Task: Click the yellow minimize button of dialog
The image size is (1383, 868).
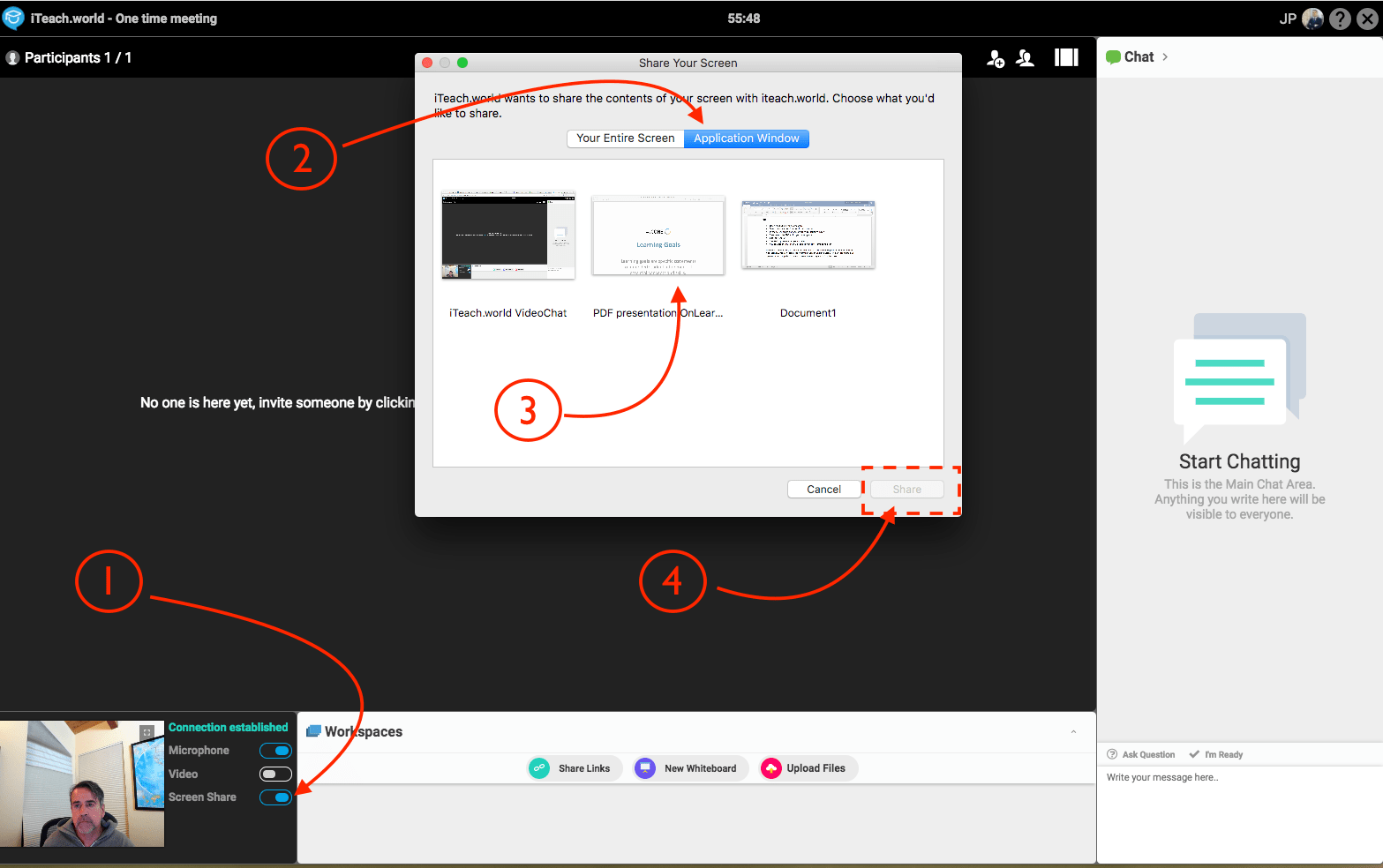Action: [445, 63]
